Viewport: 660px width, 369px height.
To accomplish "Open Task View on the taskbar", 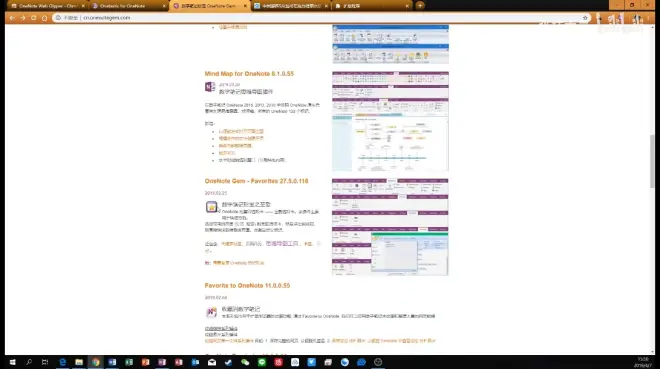I will 45,362.
